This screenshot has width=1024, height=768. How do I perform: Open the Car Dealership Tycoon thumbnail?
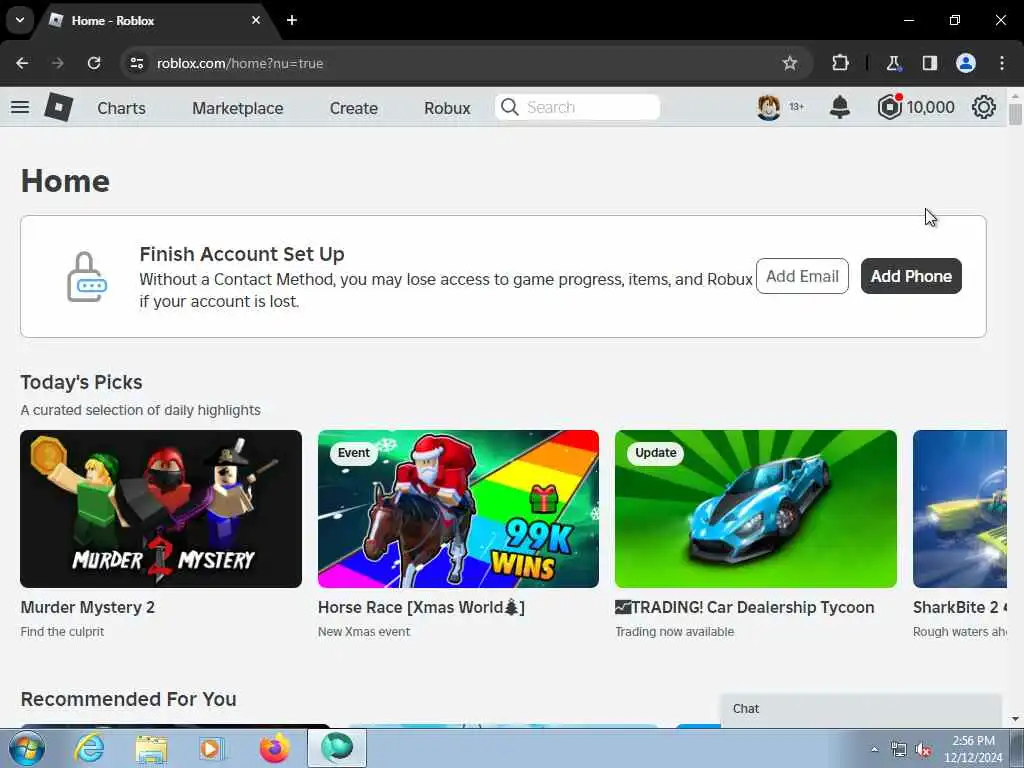coord(756,509)
